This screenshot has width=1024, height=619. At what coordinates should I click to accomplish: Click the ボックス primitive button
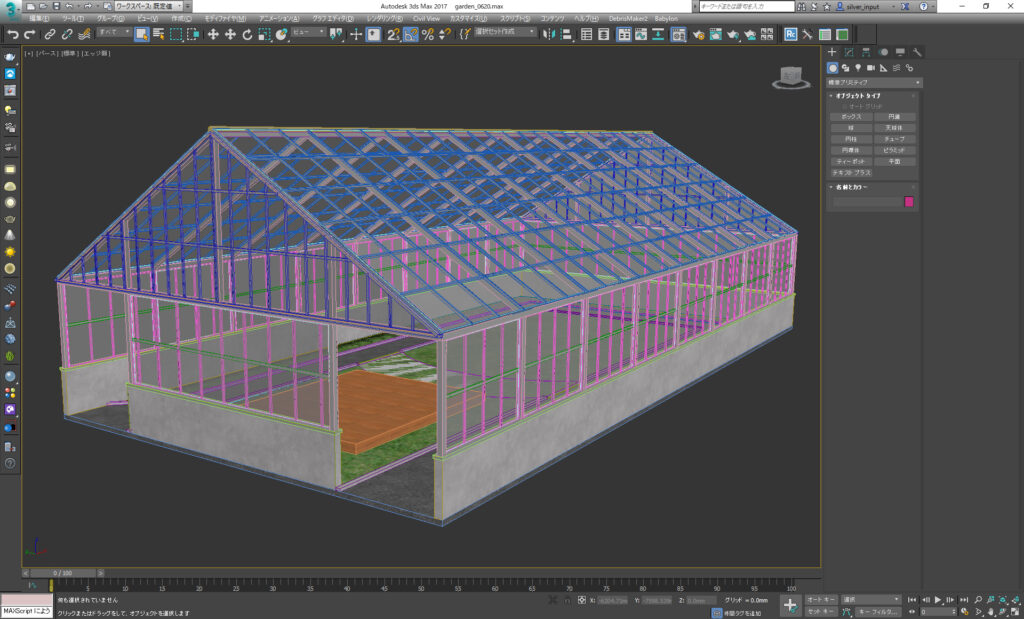click(x=851, y=117)
